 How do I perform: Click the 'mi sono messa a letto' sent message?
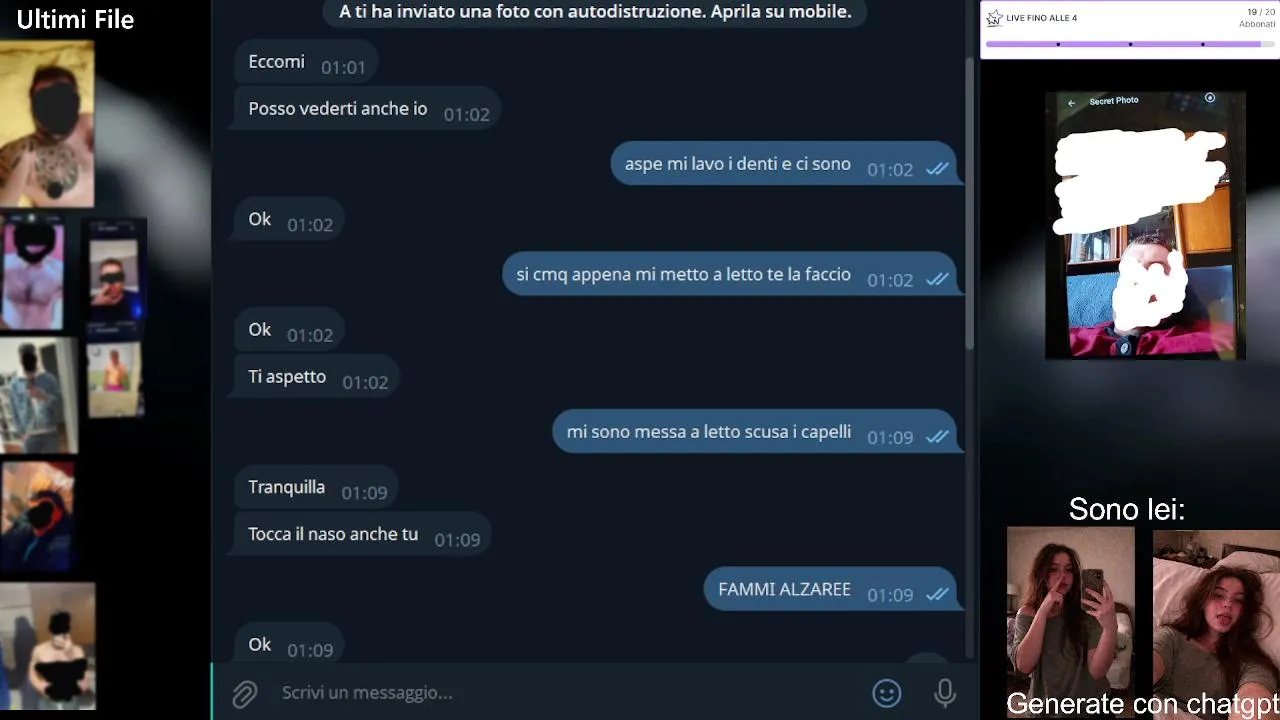pyautogui.click(x=757, y=433)
